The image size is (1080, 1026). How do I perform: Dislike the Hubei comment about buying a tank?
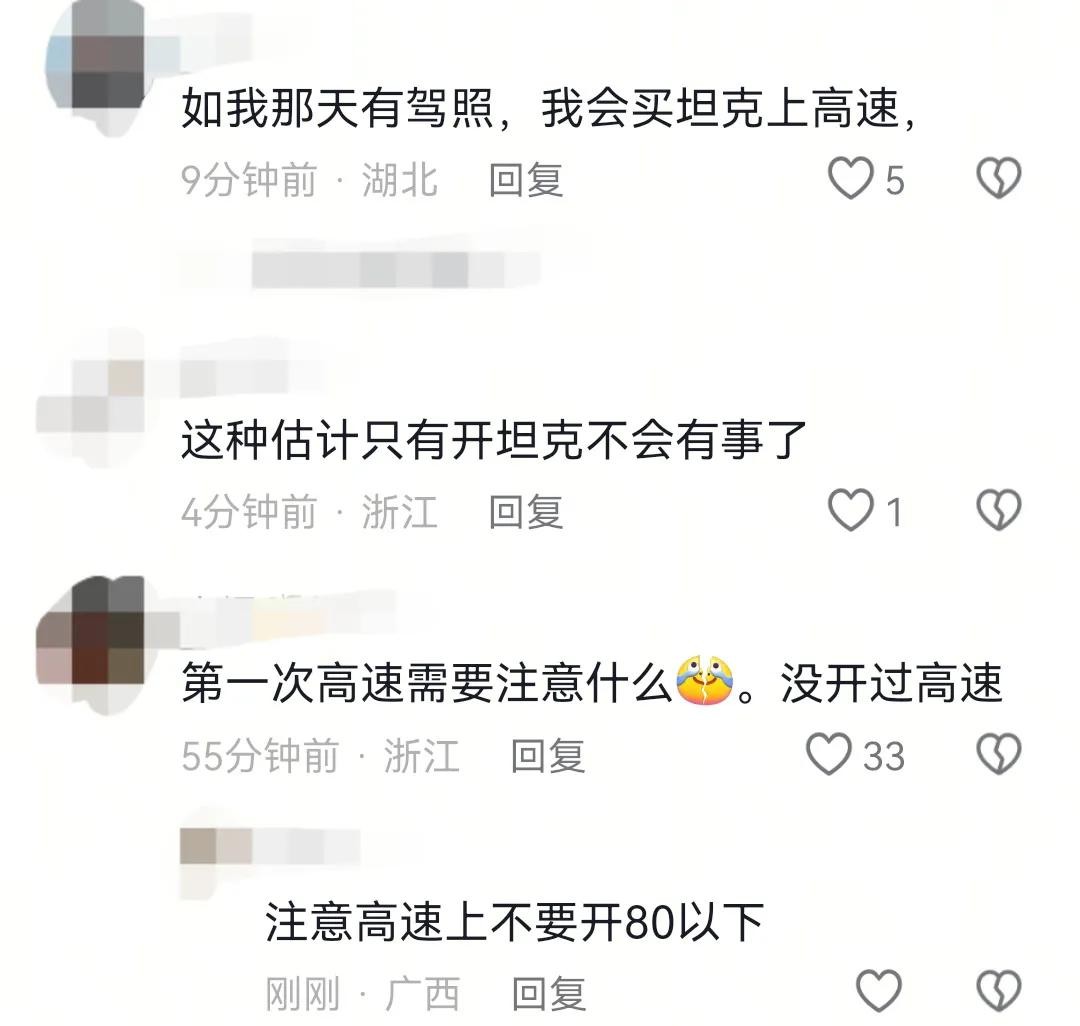coord(999,178)
